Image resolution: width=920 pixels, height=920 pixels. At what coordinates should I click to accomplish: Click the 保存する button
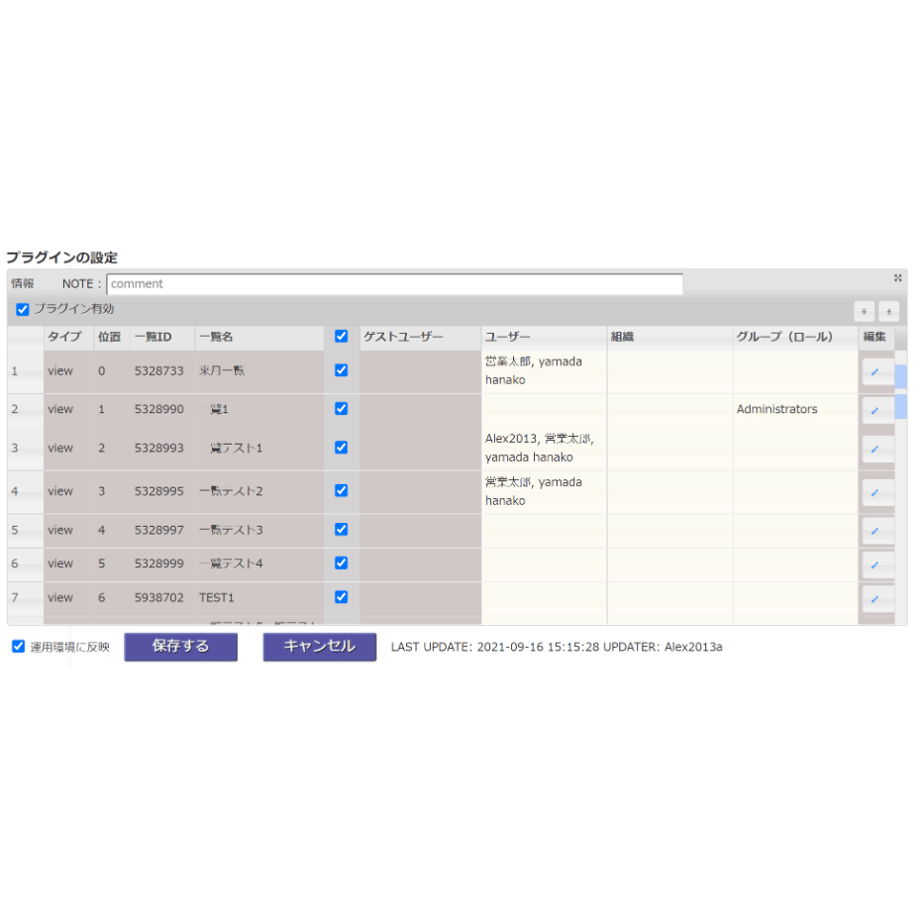(181, 647)
